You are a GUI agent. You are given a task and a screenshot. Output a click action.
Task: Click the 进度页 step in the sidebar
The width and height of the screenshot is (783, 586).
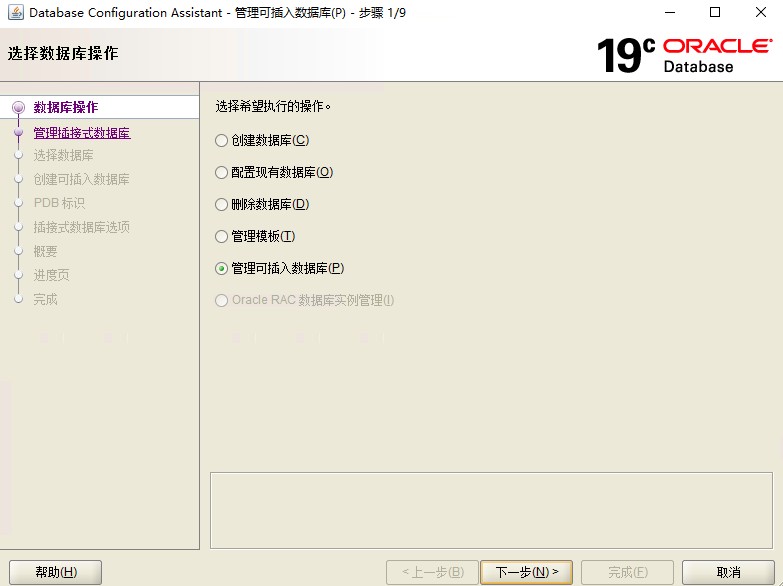pyautogui.click(x=51, y=275)
